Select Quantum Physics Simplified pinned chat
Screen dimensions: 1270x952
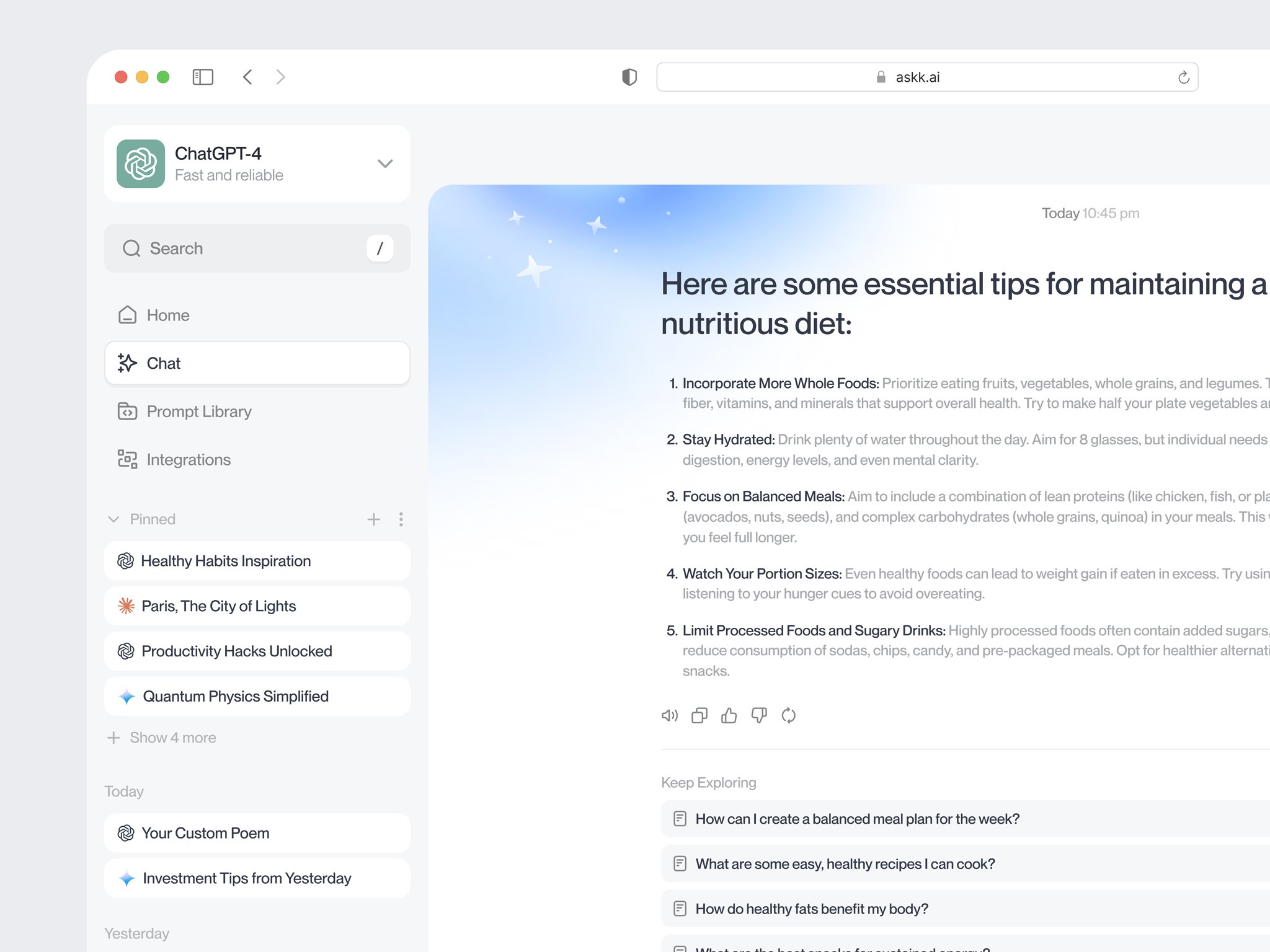pos(257,696)
